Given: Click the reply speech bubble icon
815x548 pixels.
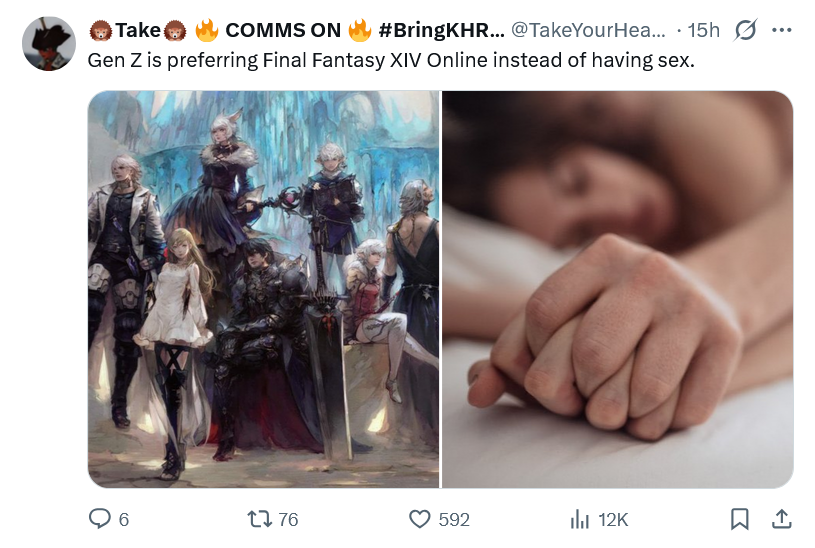Looking at the screenshot, I should click(x=99, y=519).
